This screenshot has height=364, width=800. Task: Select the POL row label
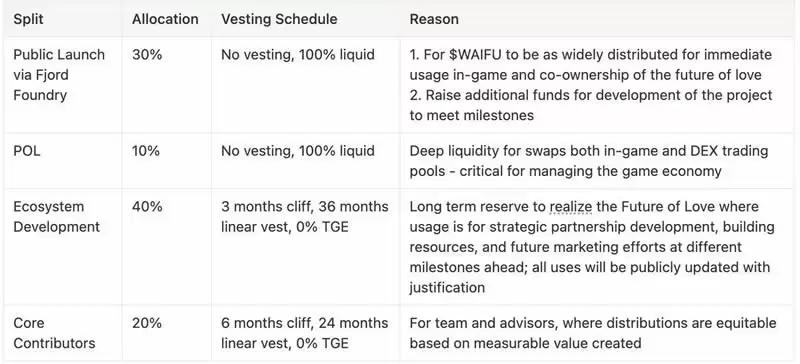click(27, 151)
